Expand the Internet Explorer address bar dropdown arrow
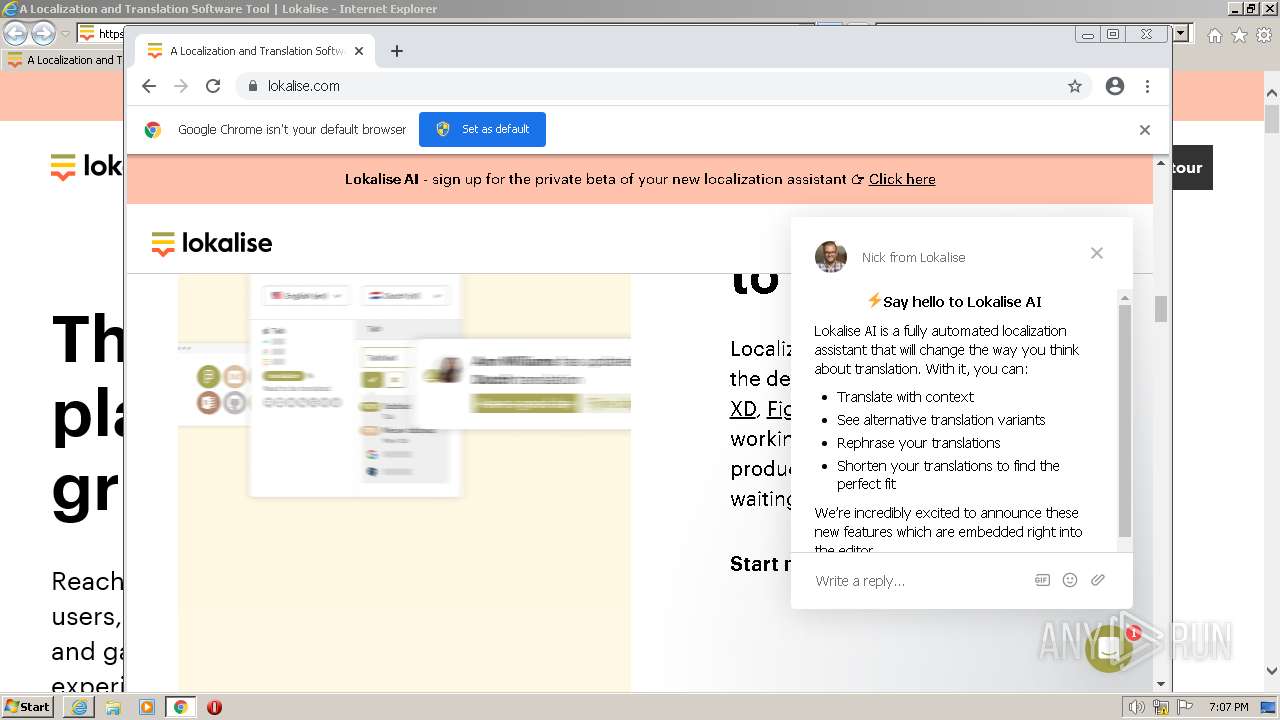Viewport: 1280px width, 720px height. pos(1182,33)
